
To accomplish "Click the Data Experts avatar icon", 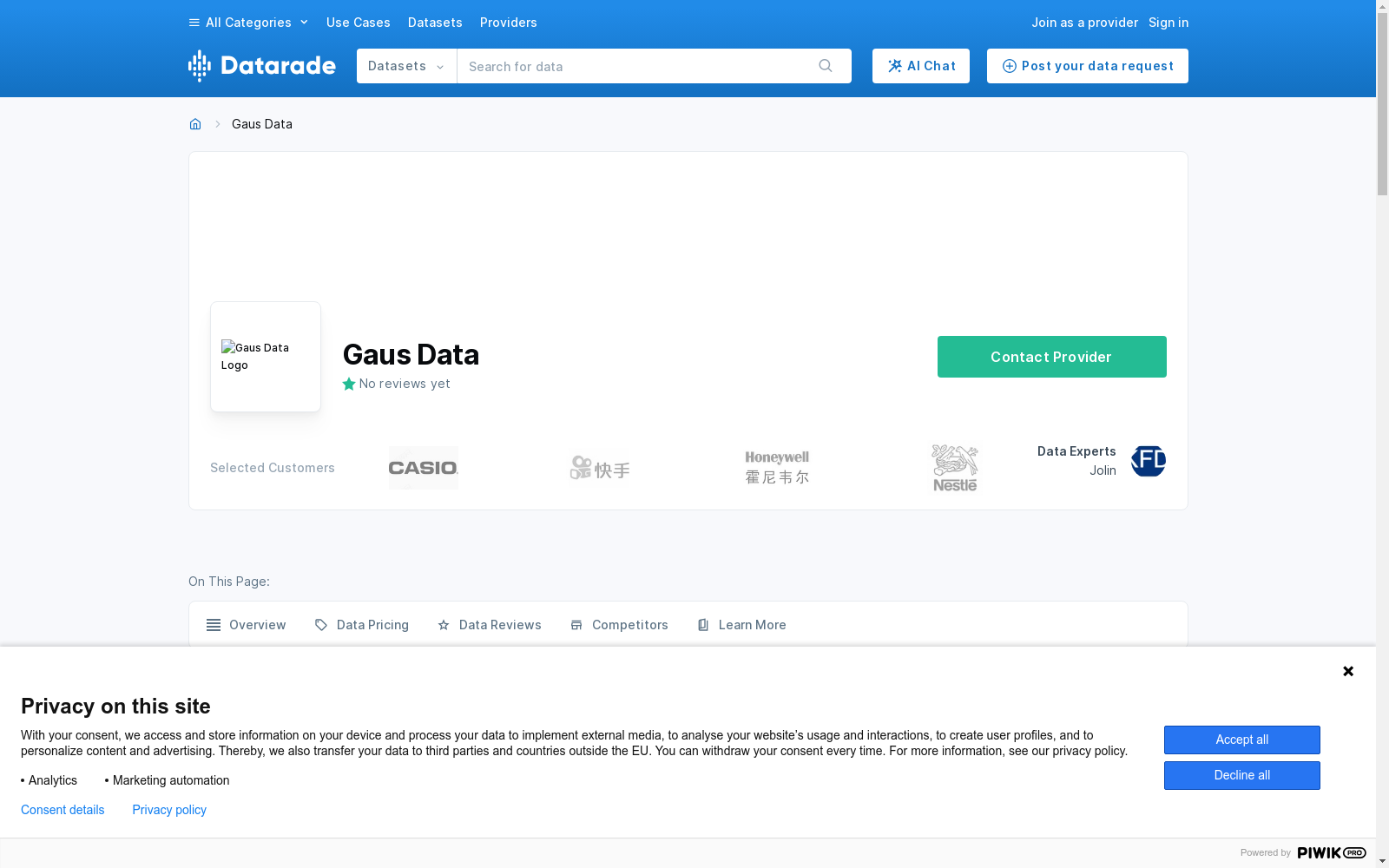I will [1149, 461].
